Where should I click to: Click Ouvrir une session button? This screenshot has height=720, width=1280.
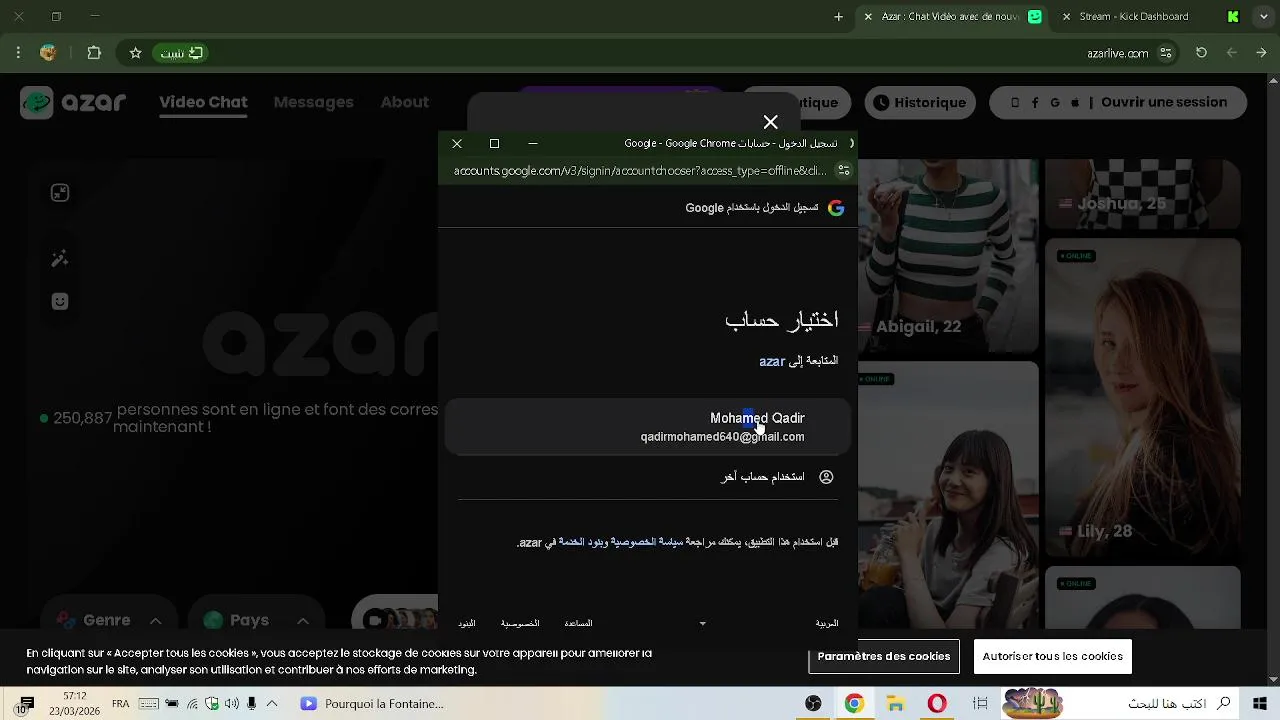pos(1118,102)
